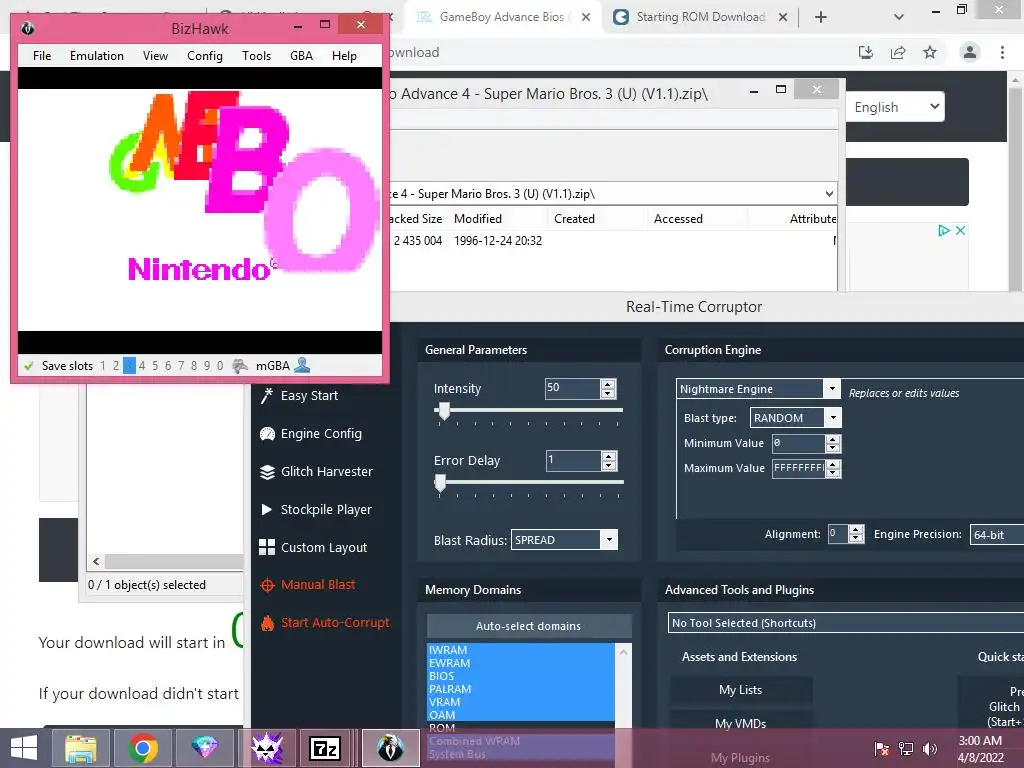The width and height of the screenshot is (1024, 768).
Task: Open Stockpile Player play icon
Action: (x=266, y=509)
